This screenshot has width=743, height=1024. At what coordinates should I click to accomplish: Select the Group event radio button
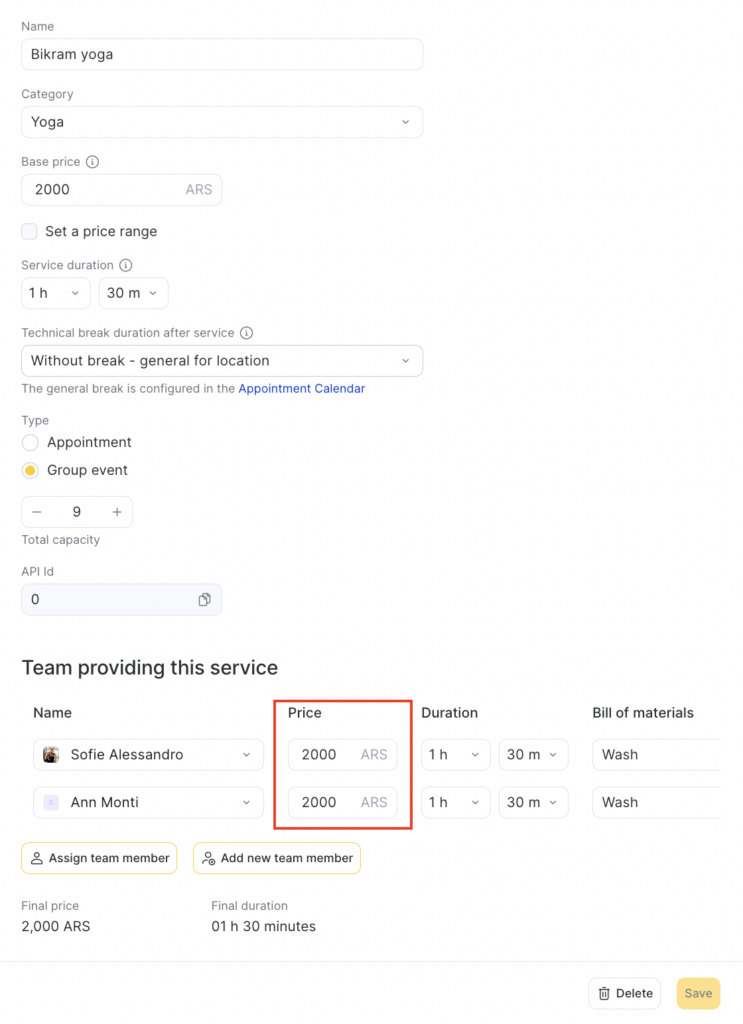pos(30,471)
